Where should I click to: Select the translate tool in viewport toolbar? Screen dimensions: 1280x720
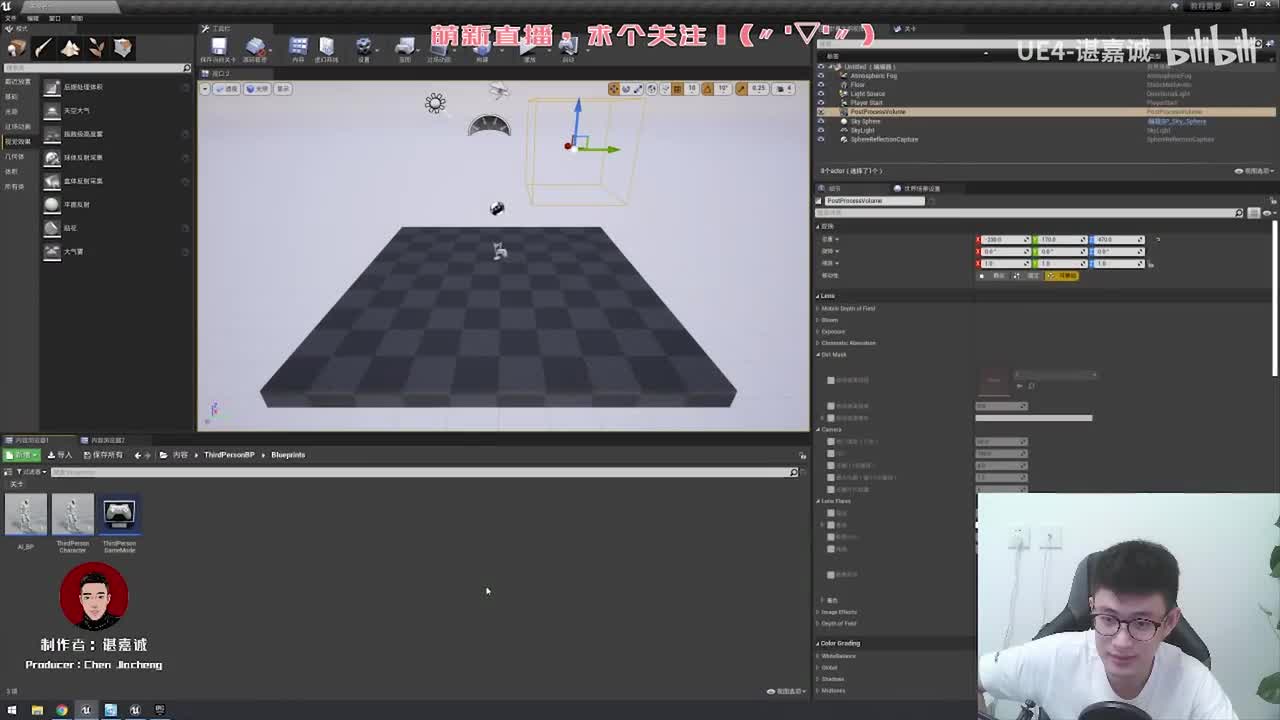coord(614,89)
